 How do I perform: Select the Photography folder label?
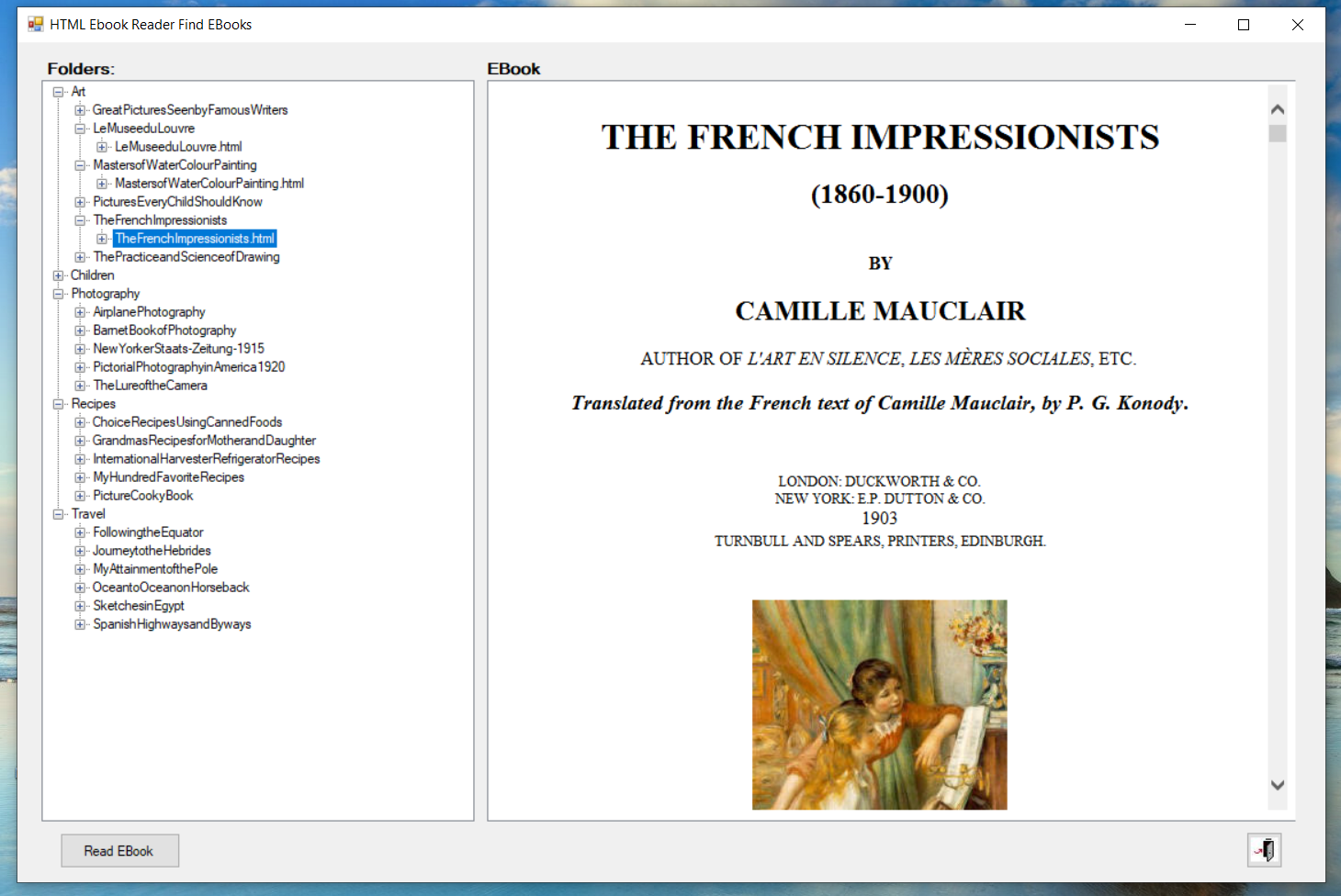[106, 294]
